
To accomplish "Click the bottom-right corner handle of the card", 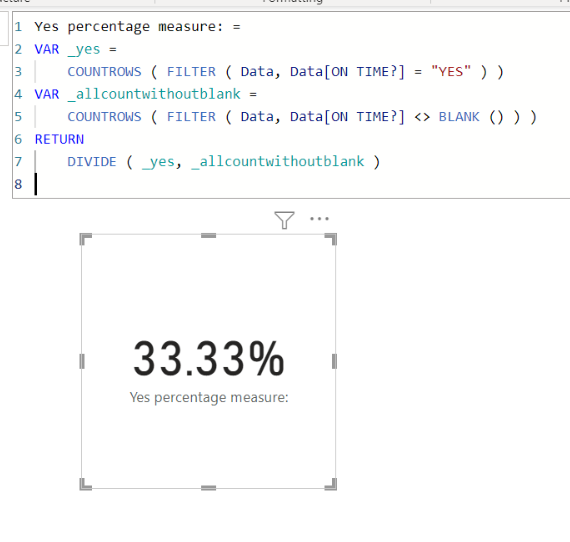I will click(331, 484).
